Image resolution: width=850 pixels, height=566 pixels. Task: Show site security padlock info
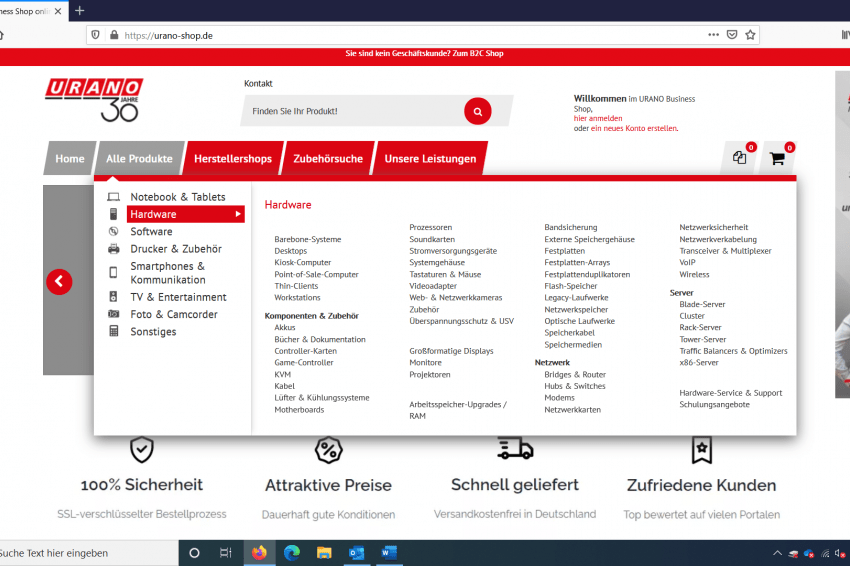click(114, 35)
